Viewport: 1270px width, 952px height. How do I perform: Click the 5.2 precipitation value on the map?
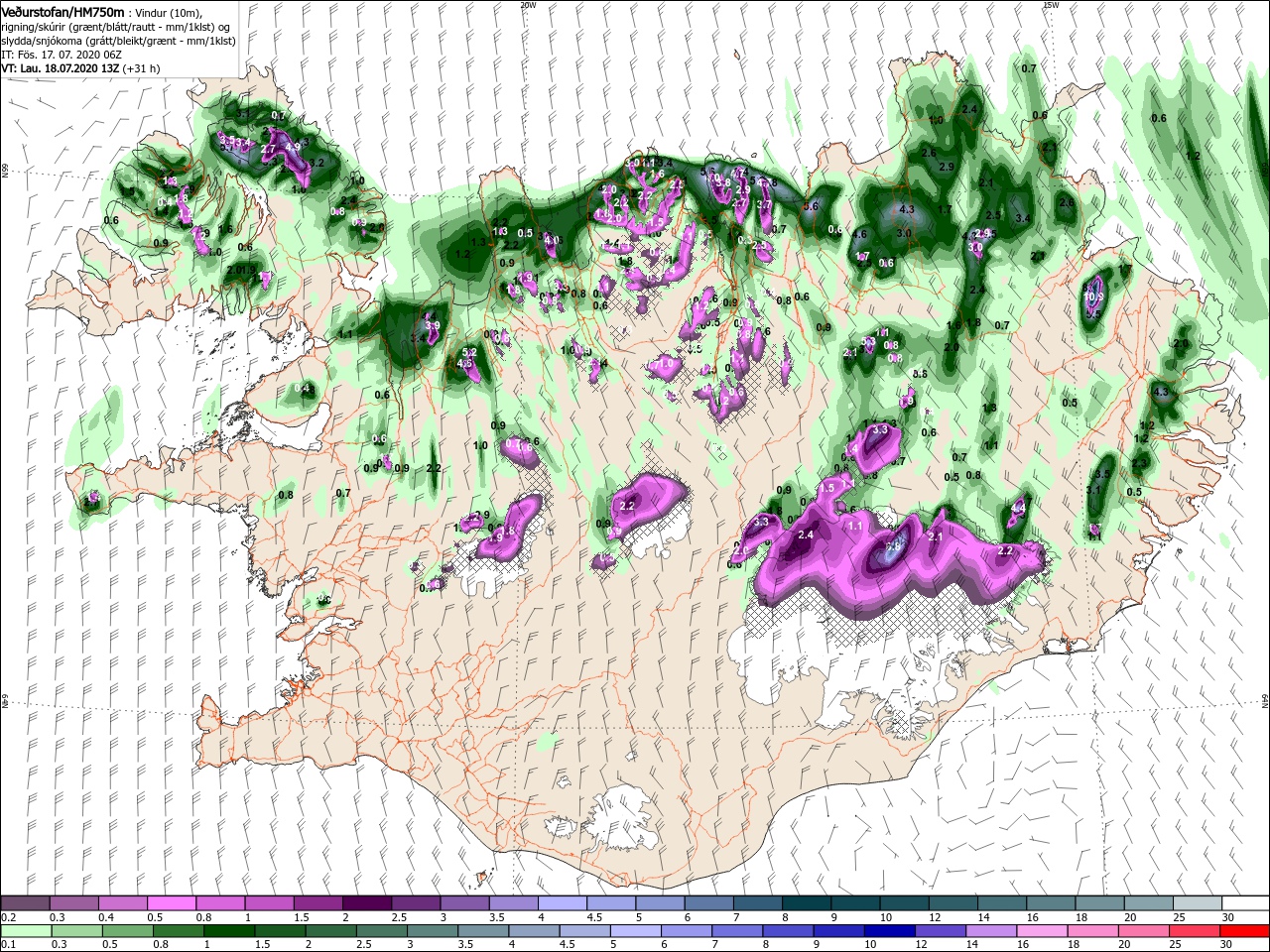pos(470,352)
